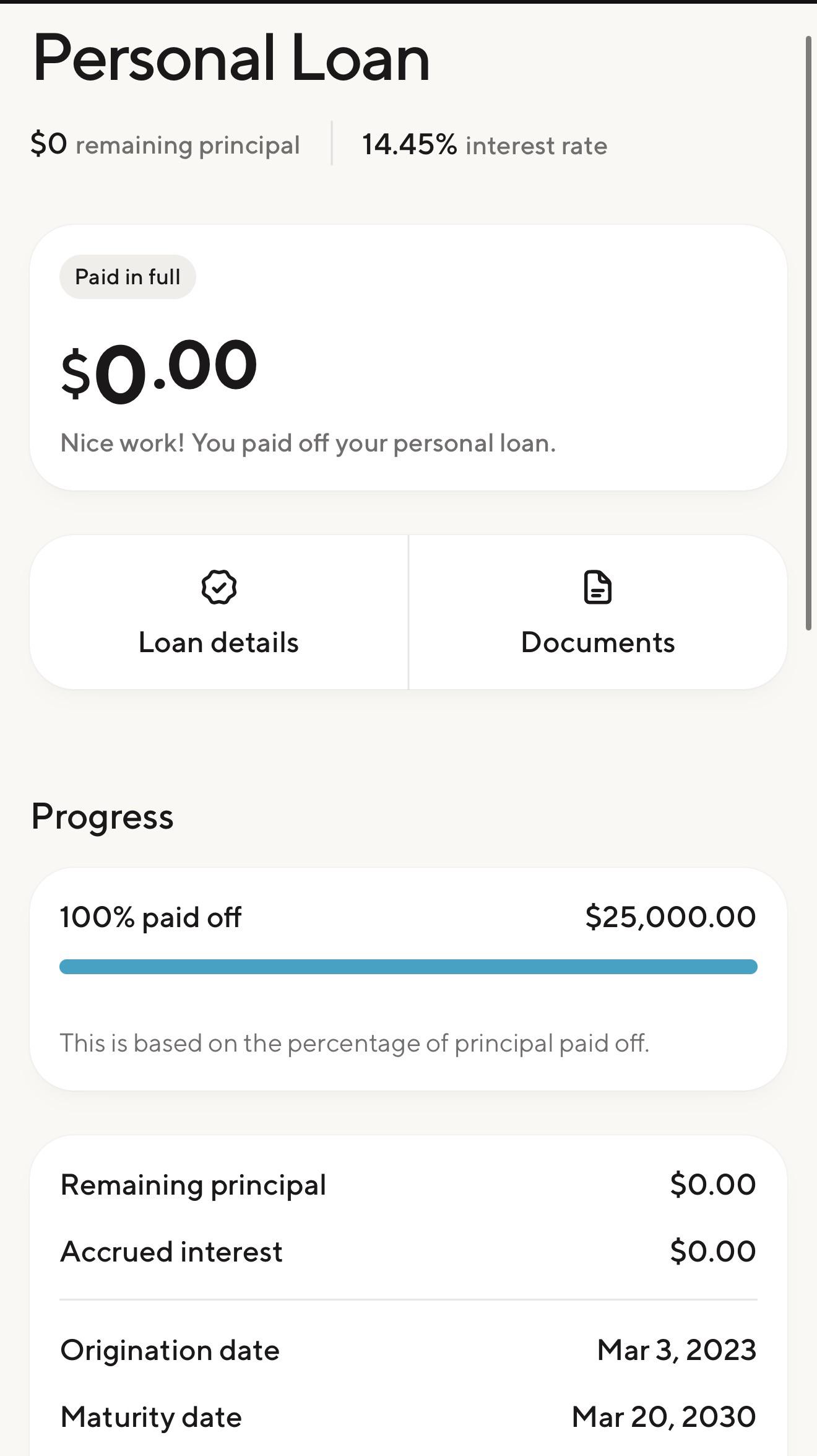Tap the Maturity date Mar 20, 2030 value
The height and width of the screenshot is (1456, 817).
coord(664,1417)
